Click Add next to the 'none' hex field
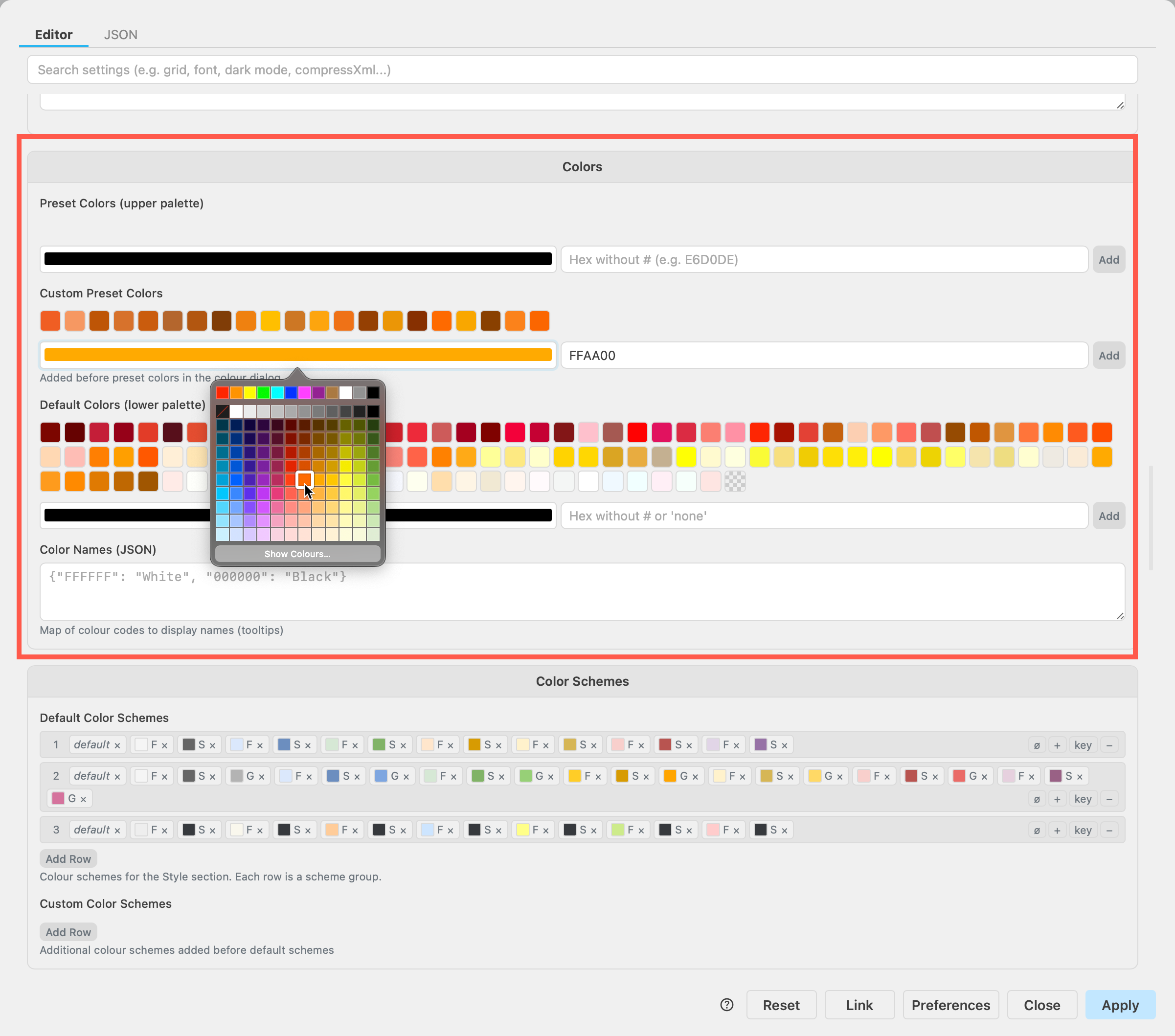The width and height of the screenshot is (1175, 1036). 1109,516
